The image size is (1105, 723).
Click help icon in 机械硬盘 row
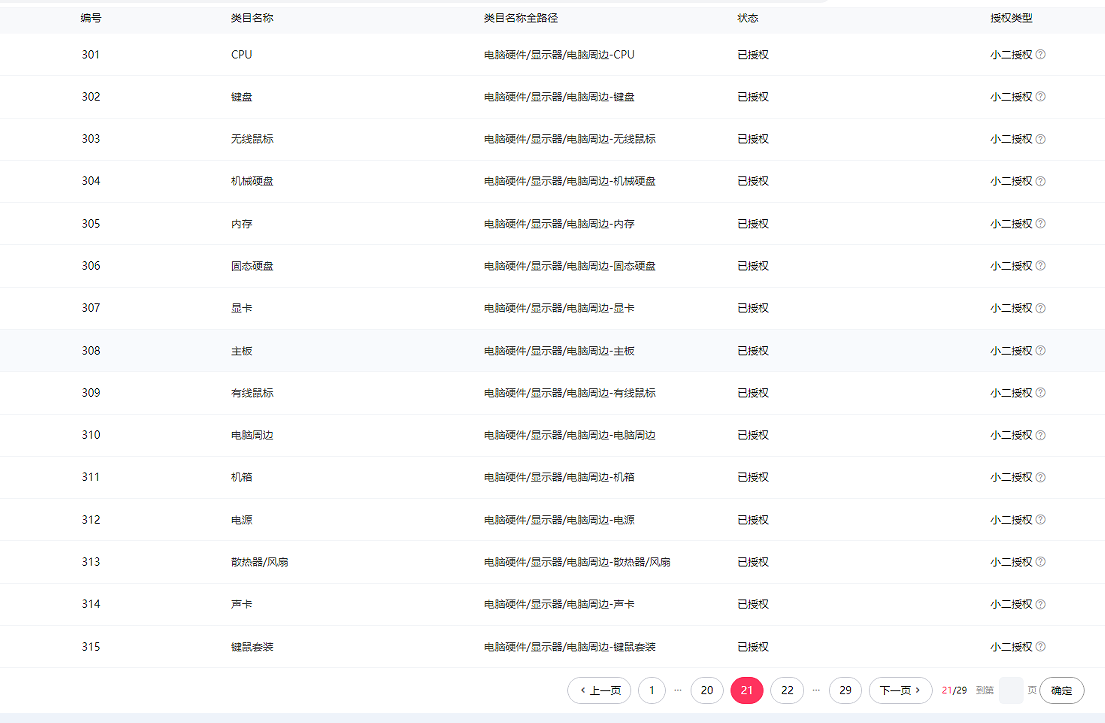1040,181
